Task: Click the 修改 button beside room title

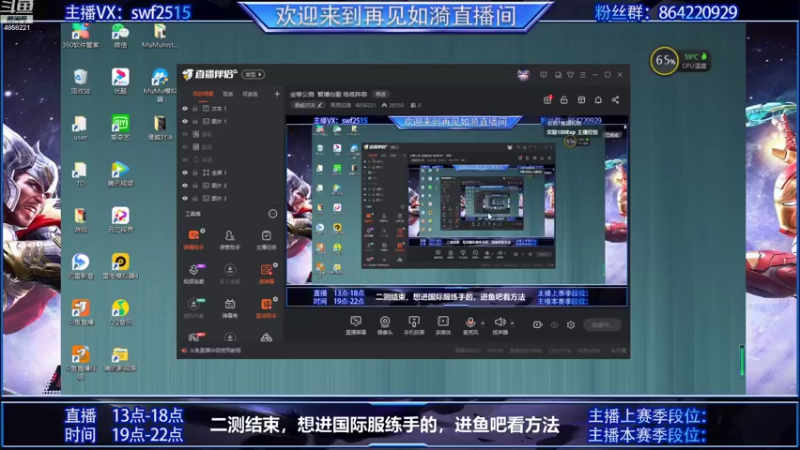Action: click(381, 94)
